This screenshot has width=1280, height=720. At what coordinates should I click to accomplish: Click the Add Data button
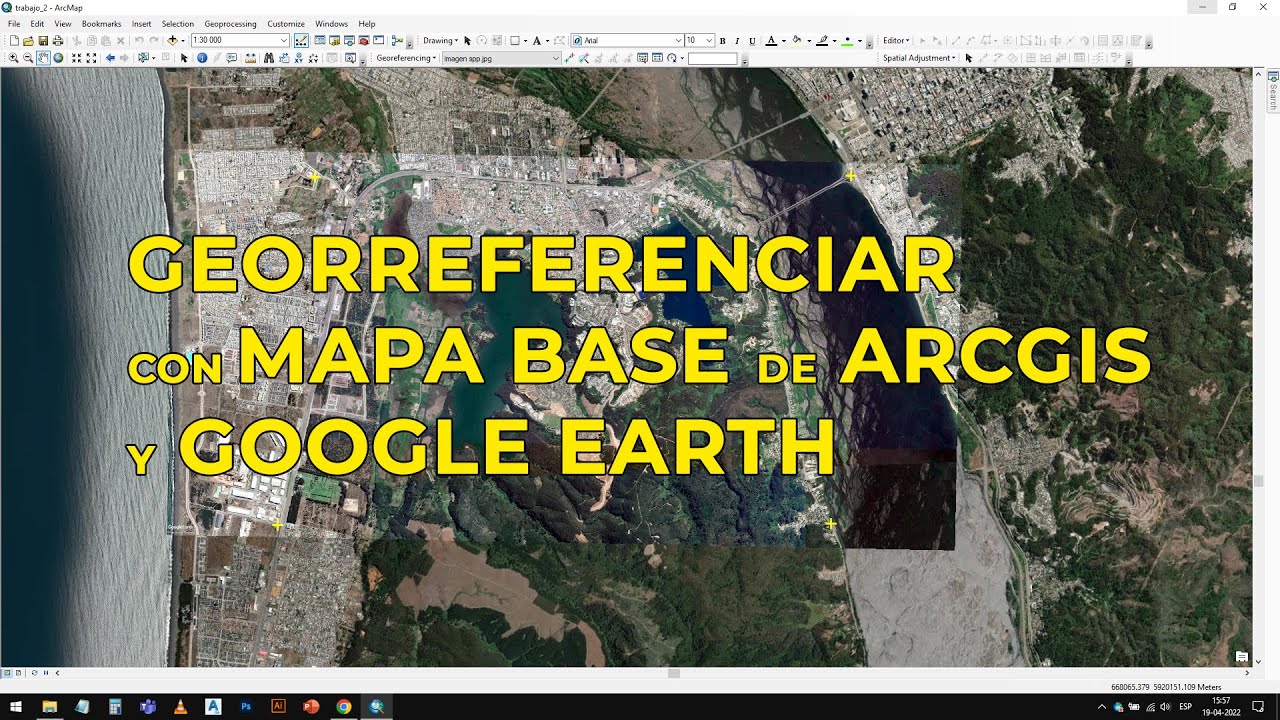click(x=172, y=40)
